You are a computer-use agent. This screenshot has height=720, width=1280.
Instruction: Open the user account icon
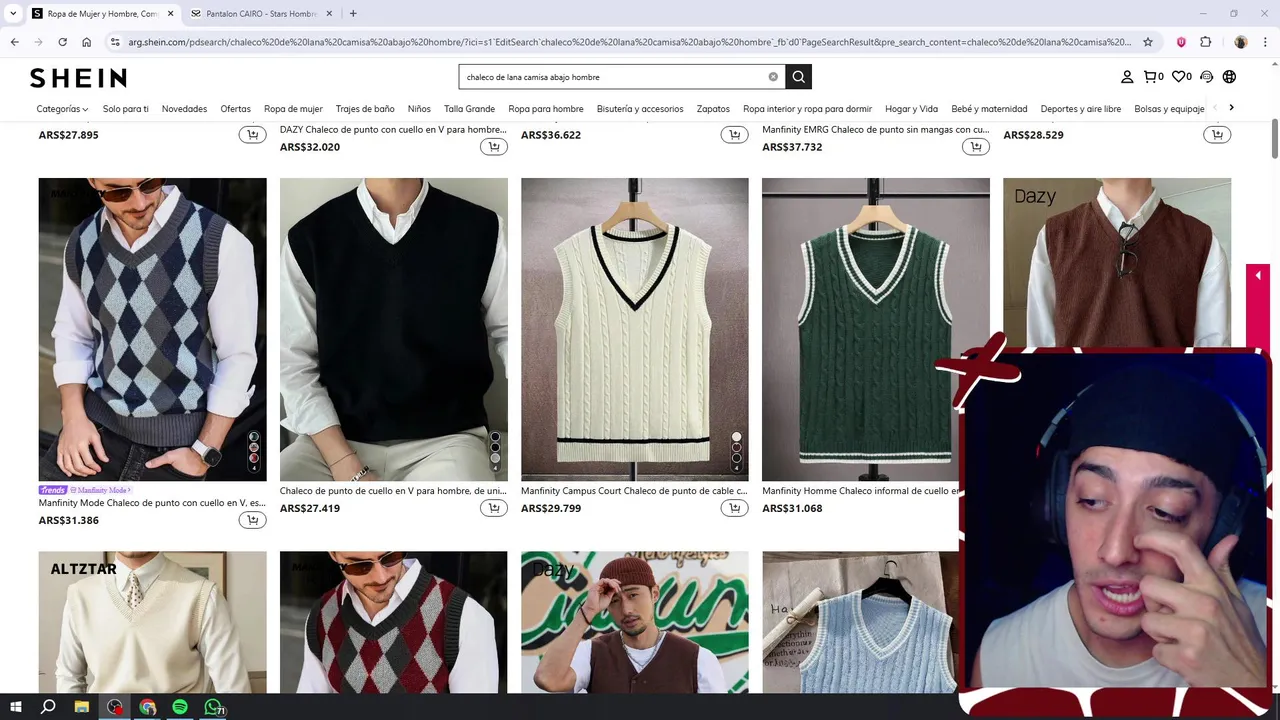(x=1127, y=77)
